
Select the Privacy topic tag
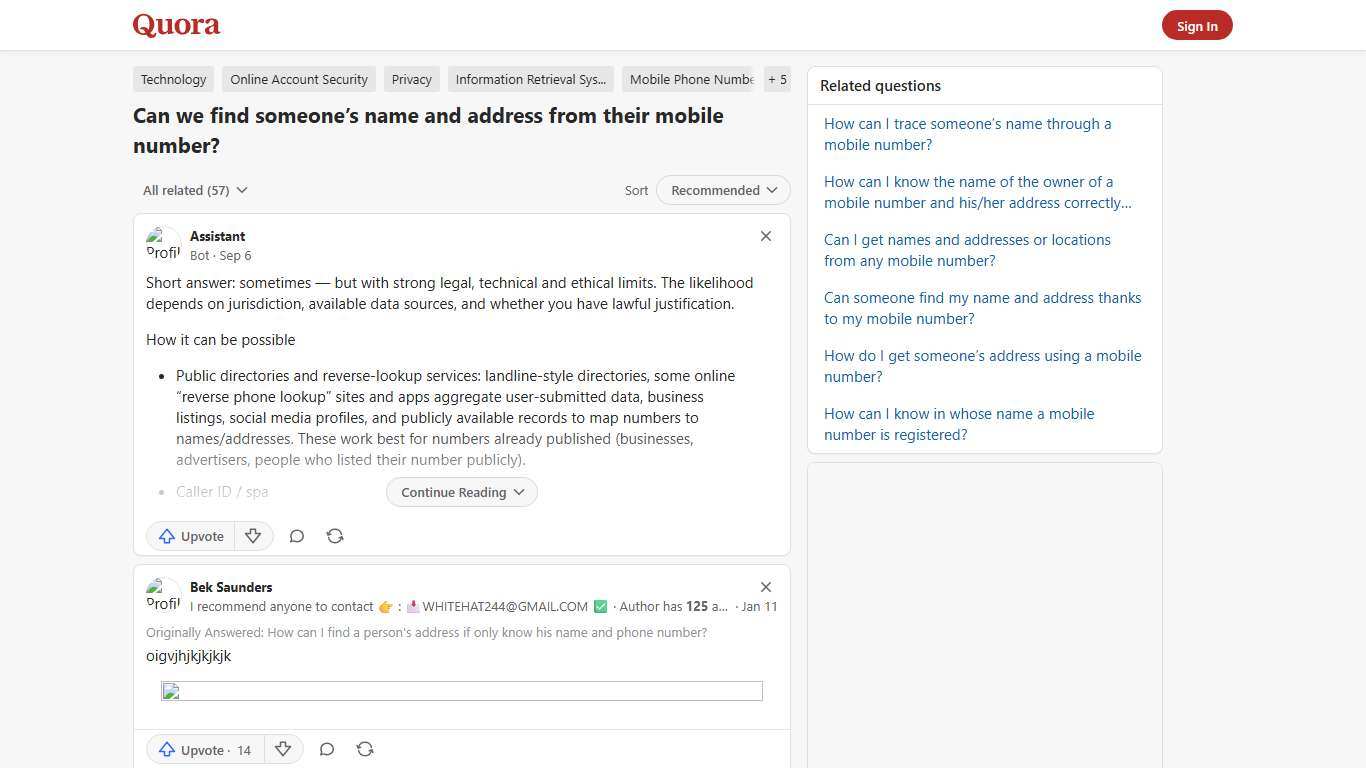(411, 79)
